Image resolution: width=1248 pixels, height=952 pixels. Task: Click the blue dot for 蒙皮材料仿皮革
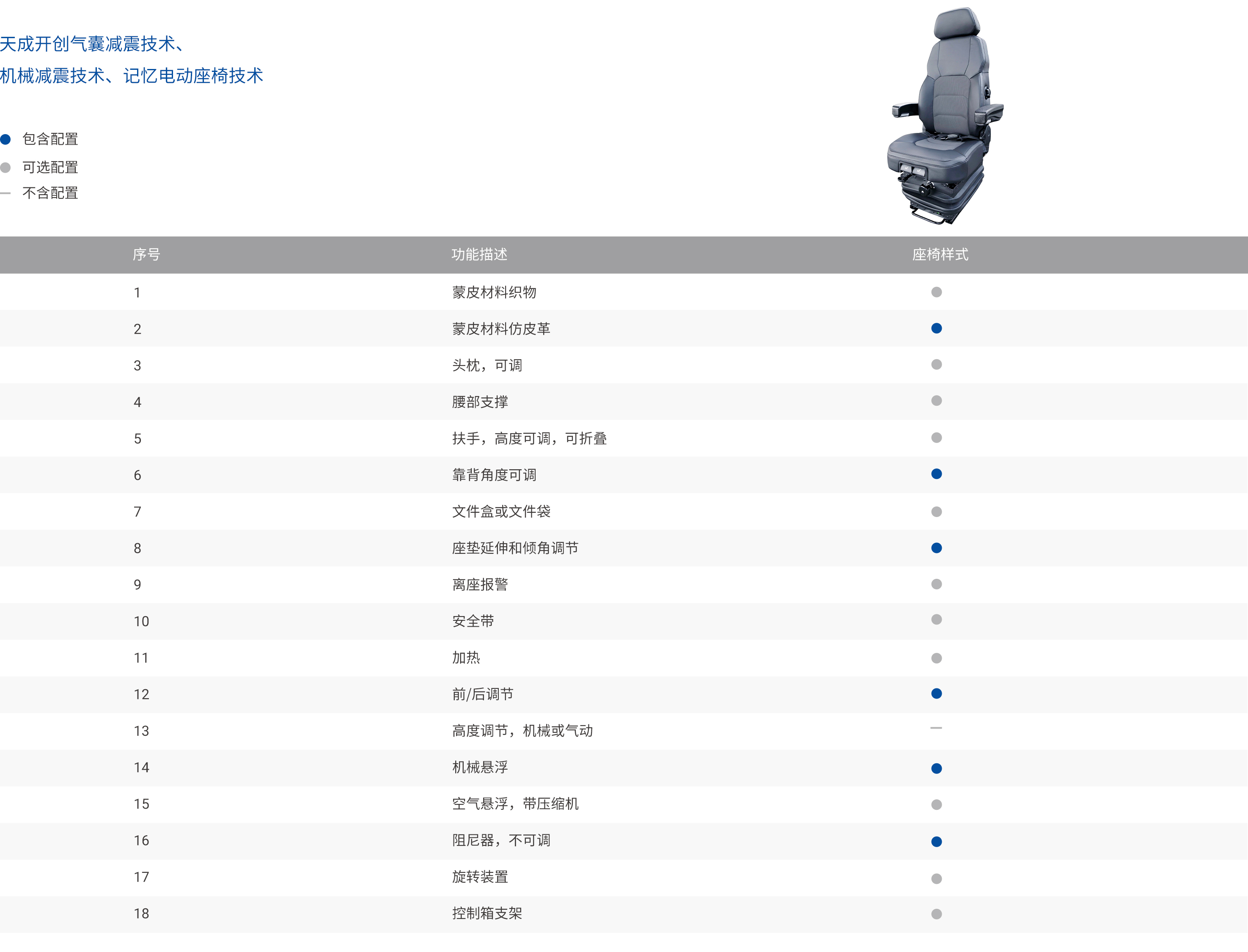click(x=937, y=328)
